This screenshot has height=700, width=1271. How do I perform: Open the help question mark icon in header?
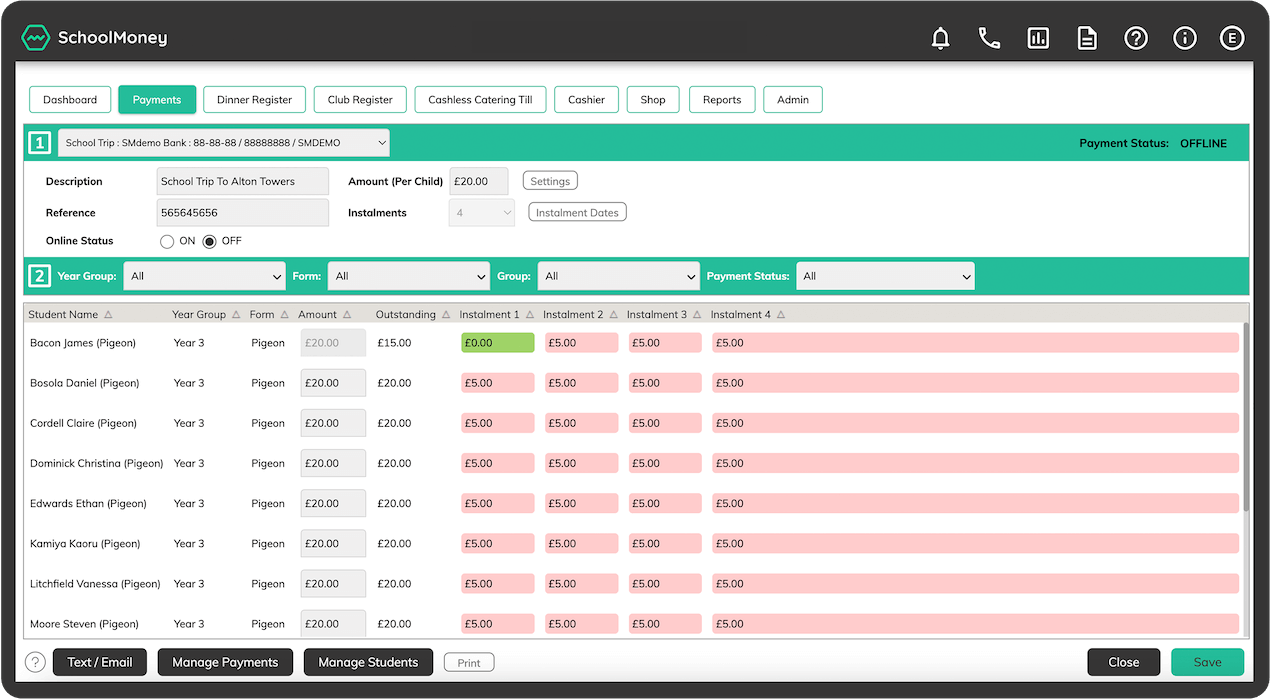pos(1136,38)
